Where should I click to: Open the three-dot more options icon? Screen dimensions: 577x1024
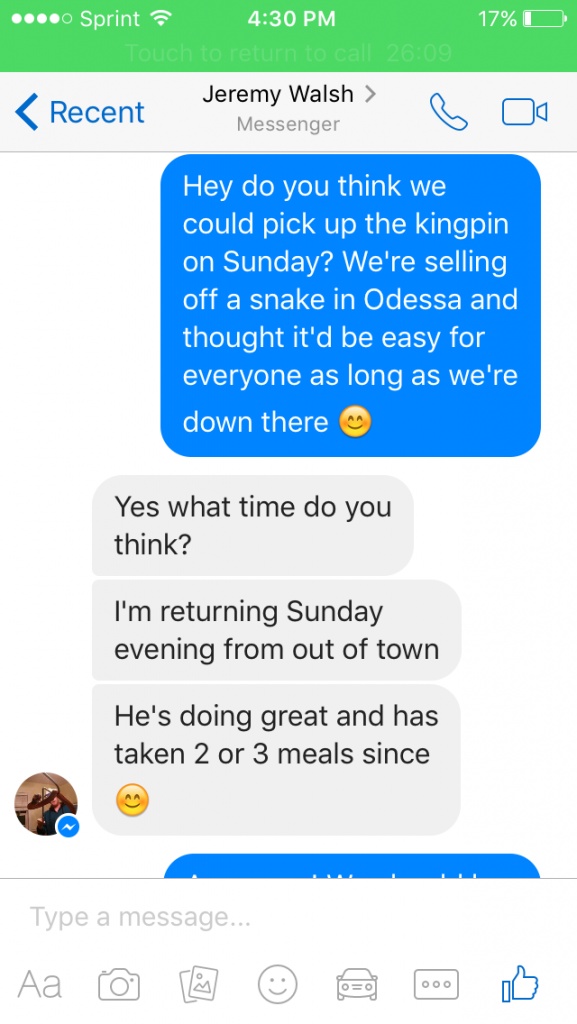click(x=436, y=984)
